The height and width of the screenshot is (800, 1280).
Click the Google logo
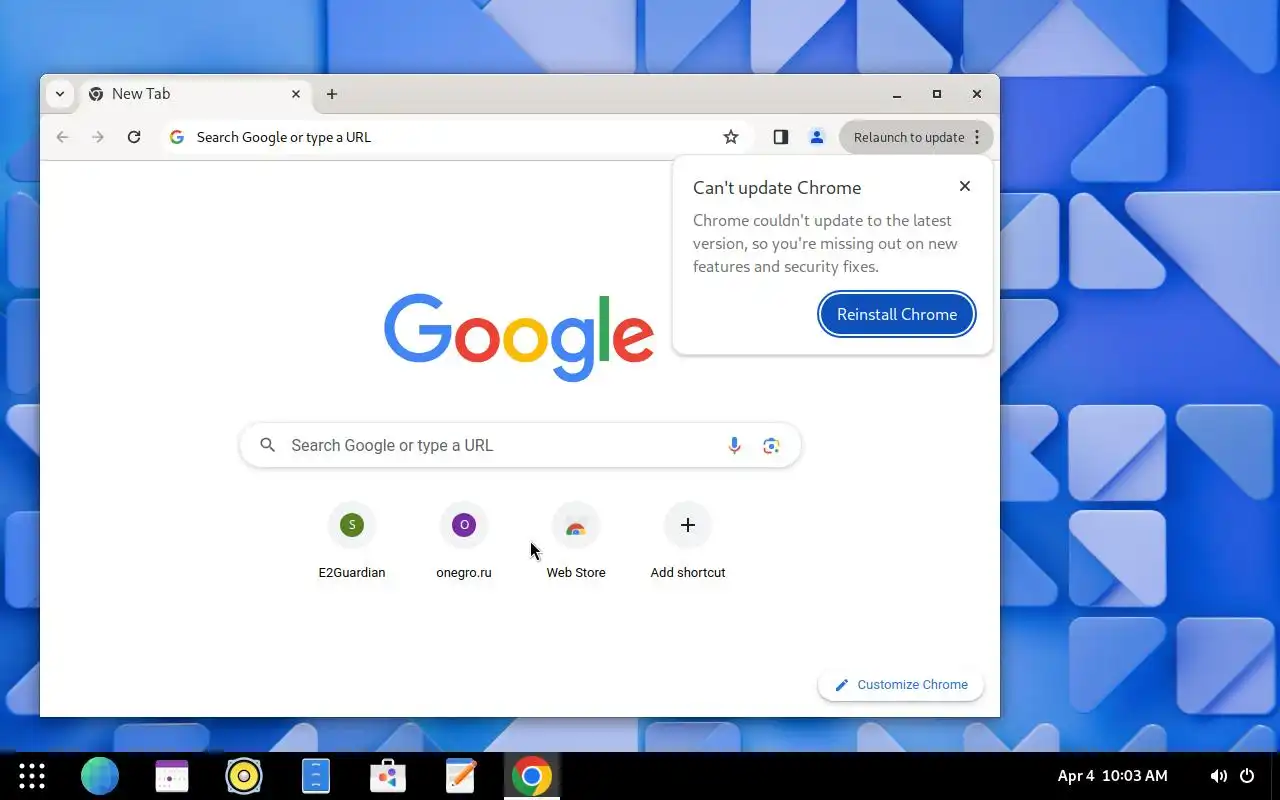[519, 336]
